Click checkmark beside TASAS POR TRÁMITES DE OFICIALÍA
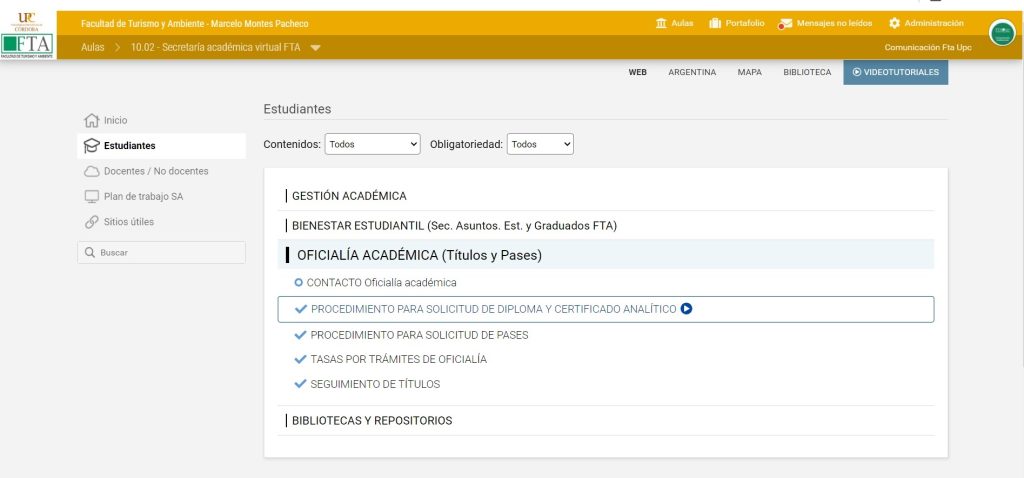Image resolution: width=1024 pixels, height=478 pixels. 300,359
